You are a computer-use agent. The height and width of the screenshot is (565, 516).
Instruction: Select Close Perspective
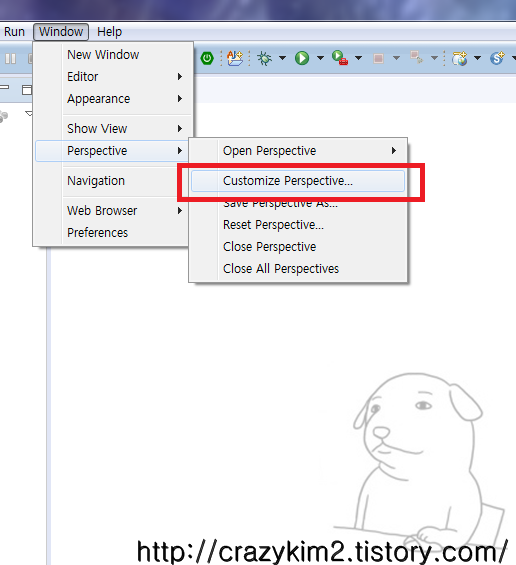coord(298,247)
